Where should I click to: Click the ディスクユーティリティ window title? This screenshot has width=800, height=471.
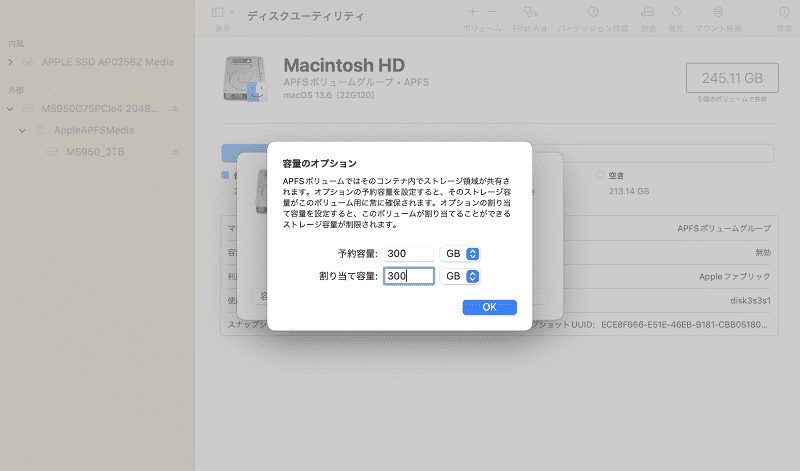(x=305, y=16)
